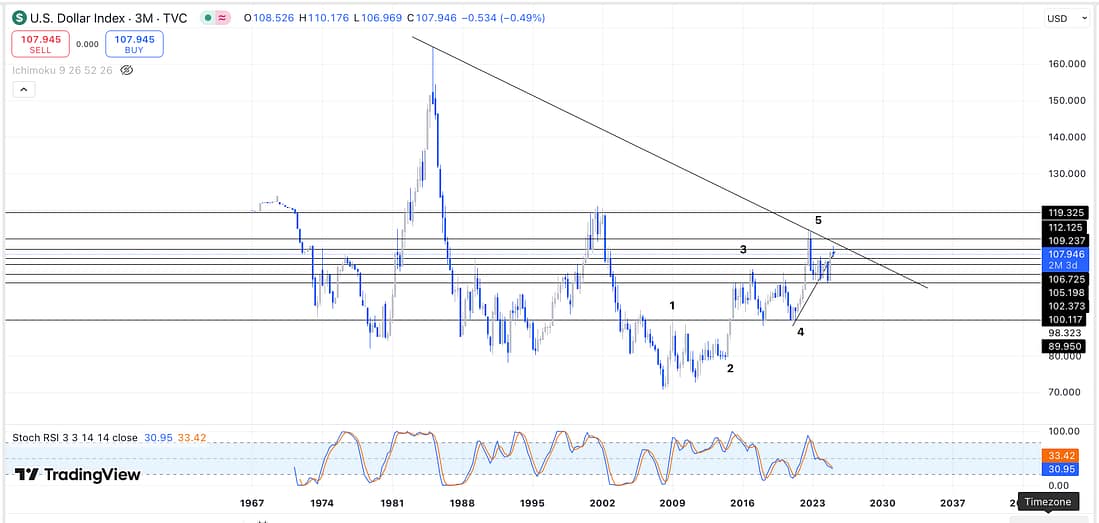Open the Timezone setting in bottom corner
The width and height of the screenshot is (1099, 523).
(1050, 502)
